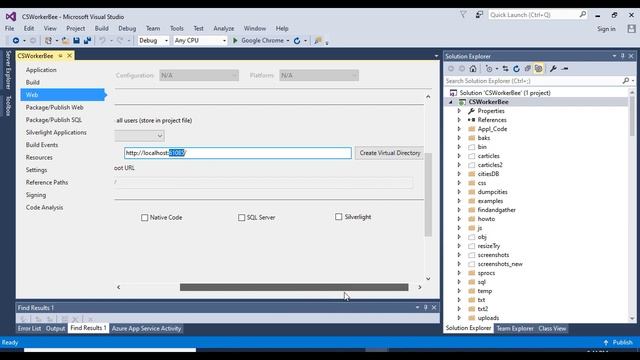Click the Collapse All icon in Solution Explorer

pyautogui.click(x=527, y=69)
